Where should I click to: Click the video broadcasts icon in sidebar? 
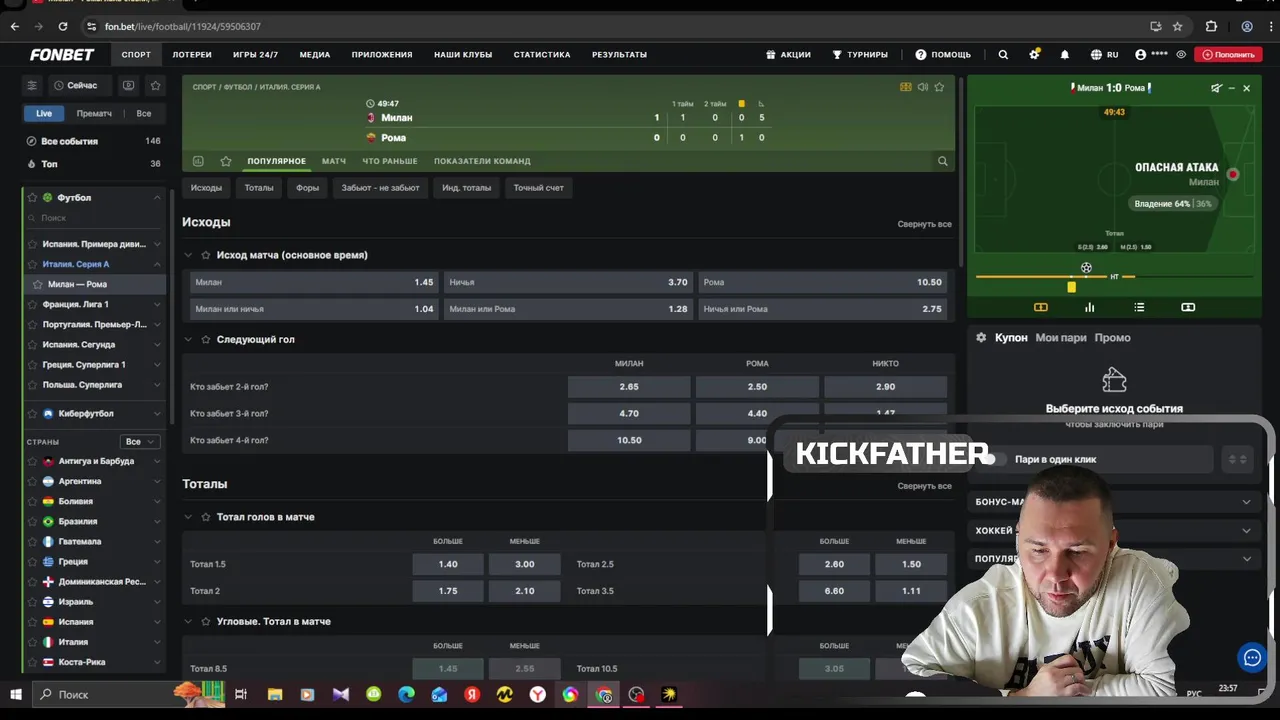[x=128, y=86]
